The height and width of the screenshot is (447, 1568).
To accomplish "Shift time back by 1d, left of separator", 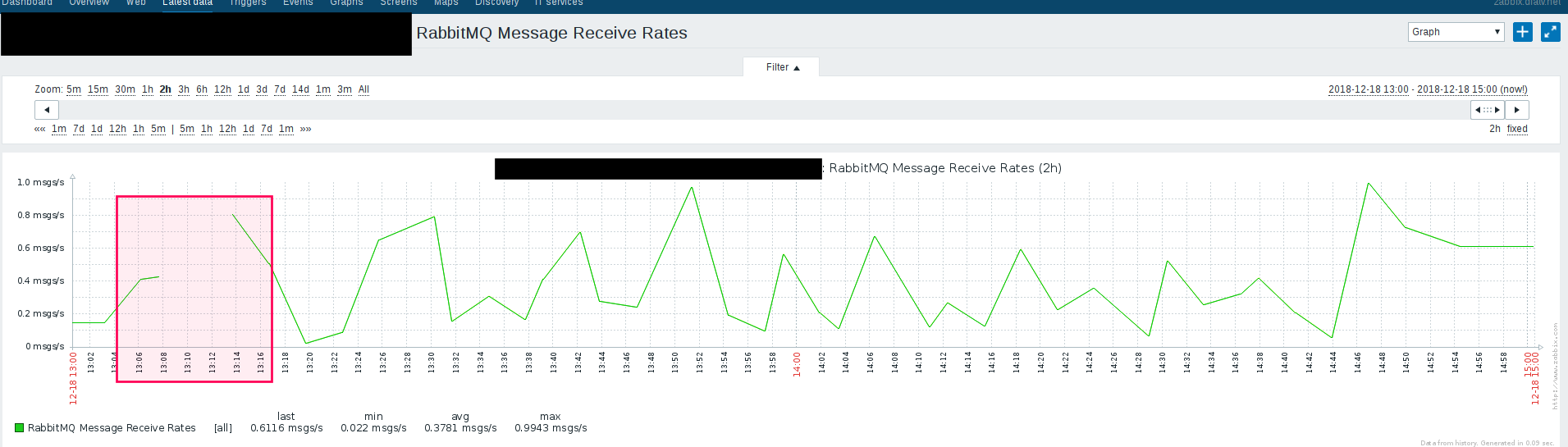I will [97, 129].
